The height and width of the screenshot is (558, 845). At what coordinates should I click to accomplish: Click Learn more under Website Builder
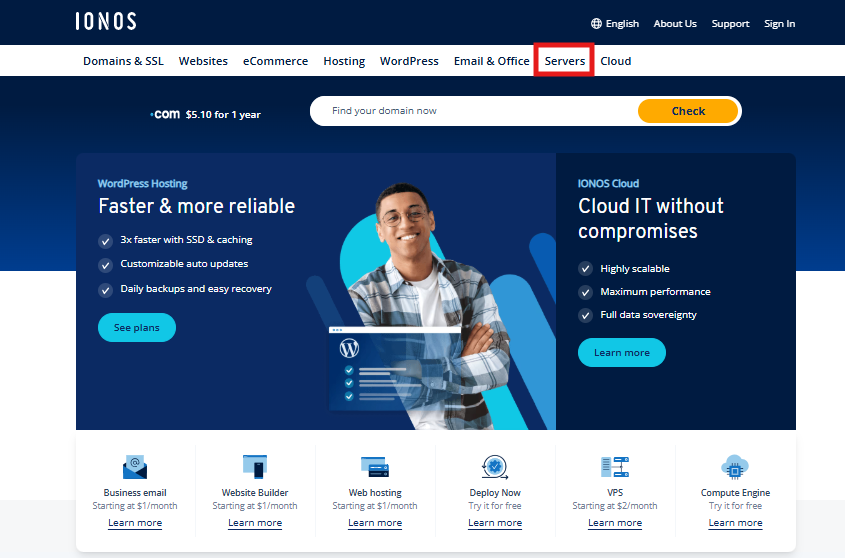point(255,523)
